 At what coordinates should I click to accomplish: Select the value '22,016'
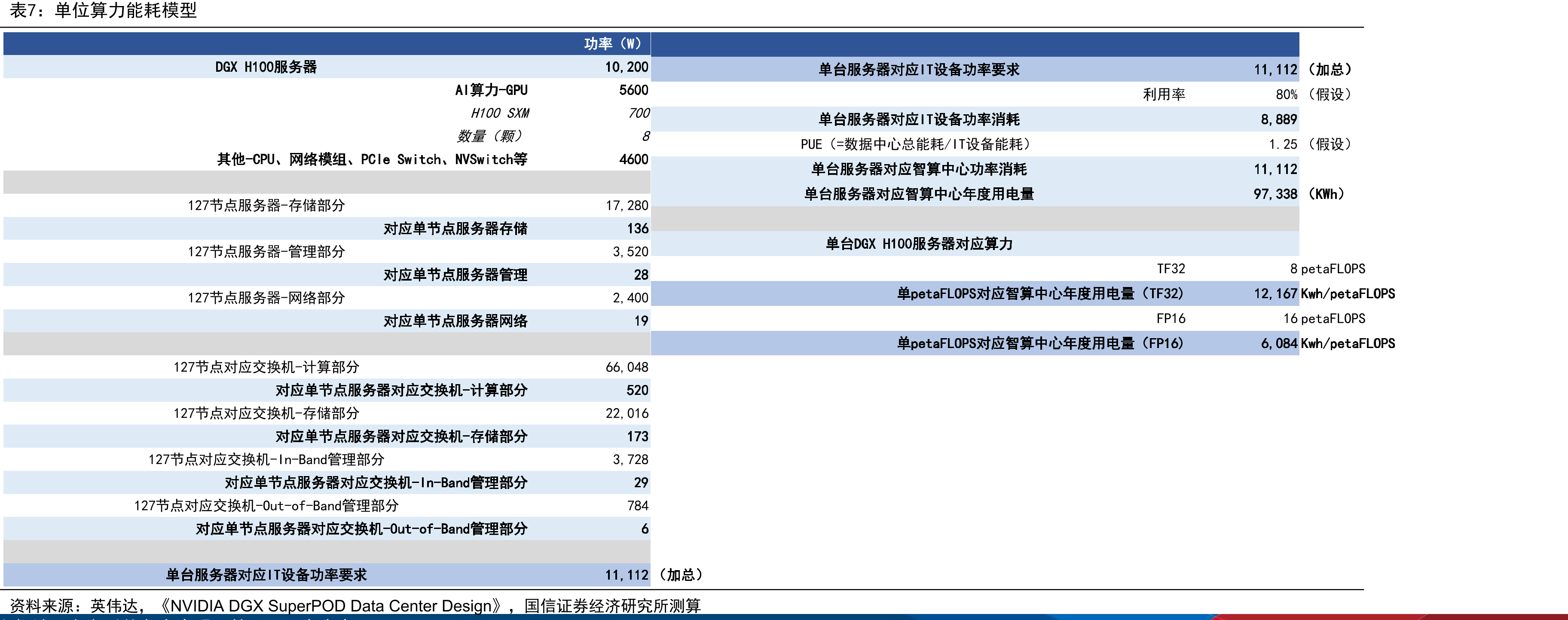[x=627, y=414]
